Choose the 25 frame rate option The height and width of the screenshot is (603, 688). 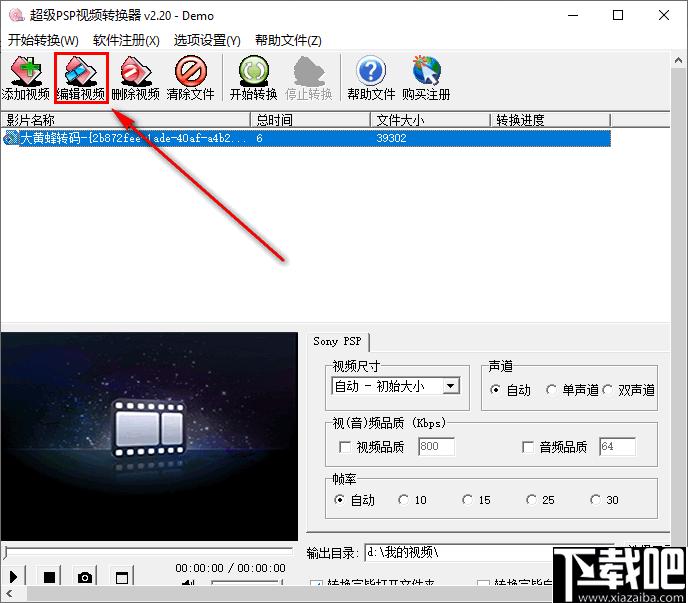click(531, 500)
